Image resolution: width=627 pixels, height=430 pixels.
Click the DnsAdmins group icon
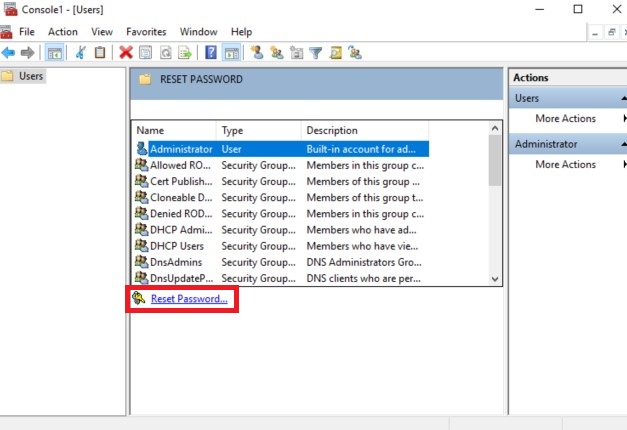coord(142,262)
